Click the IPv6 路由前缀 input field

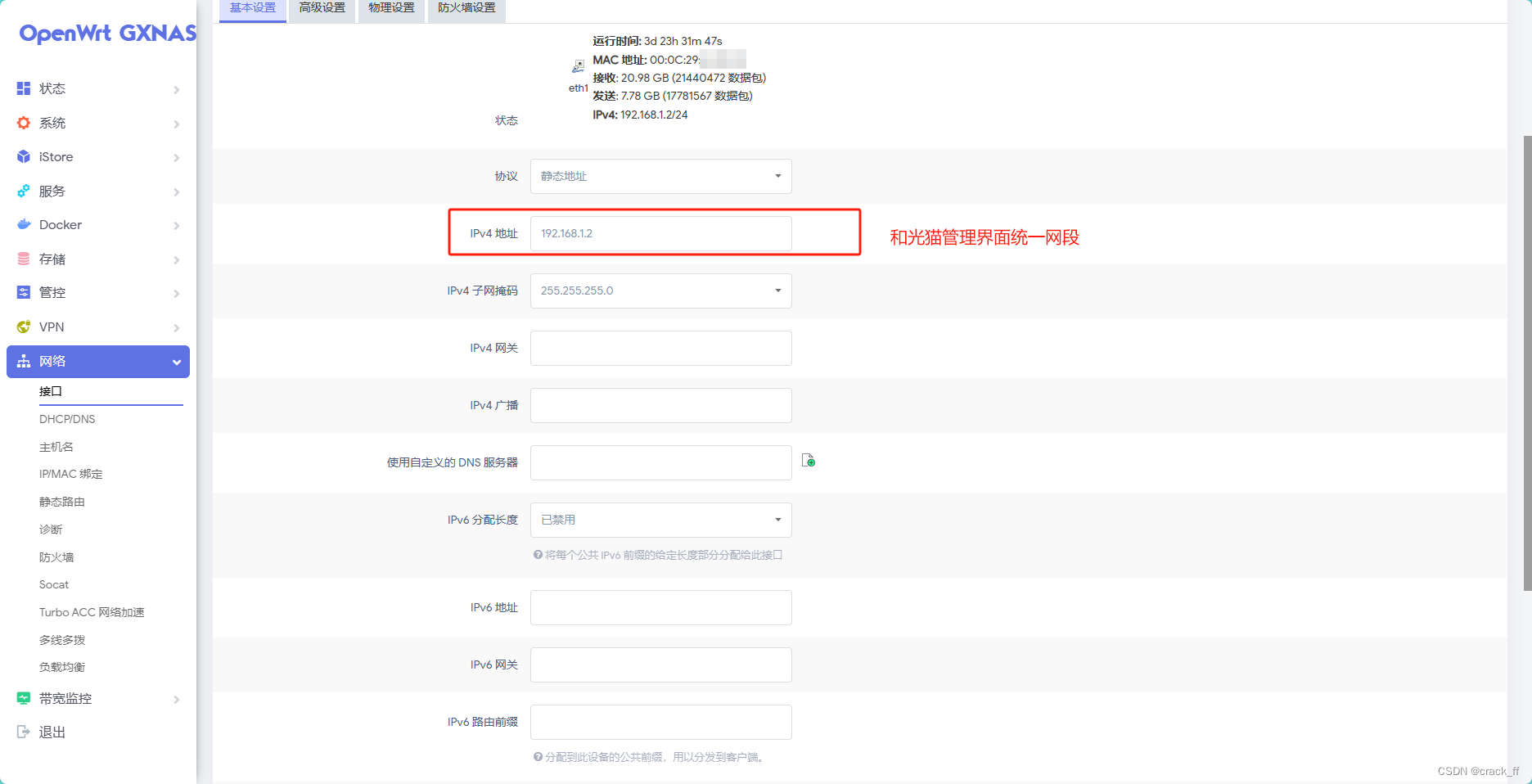click(x=661, y=722)
